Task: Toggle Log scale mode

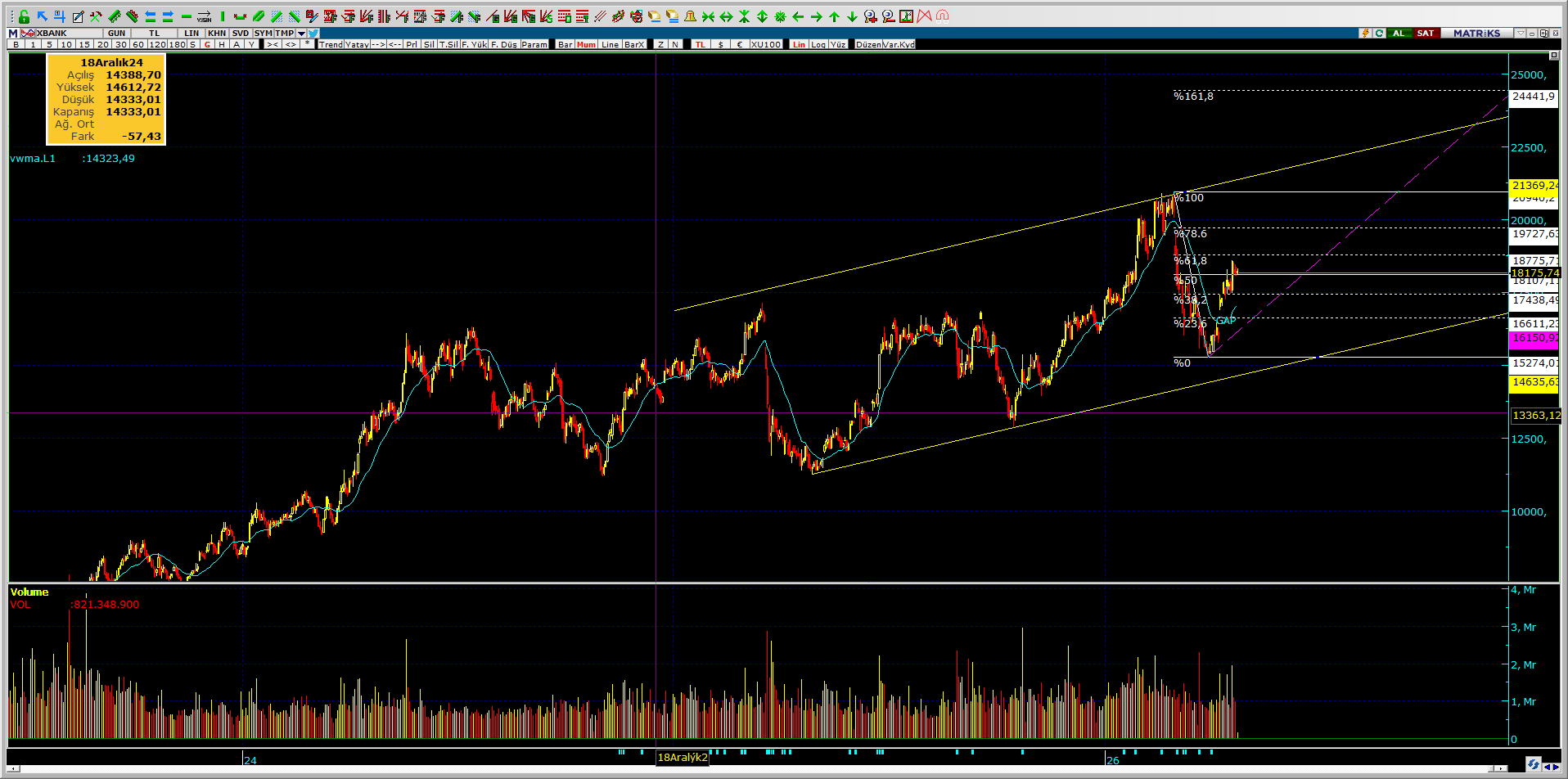Action: [x=818, y=44]
